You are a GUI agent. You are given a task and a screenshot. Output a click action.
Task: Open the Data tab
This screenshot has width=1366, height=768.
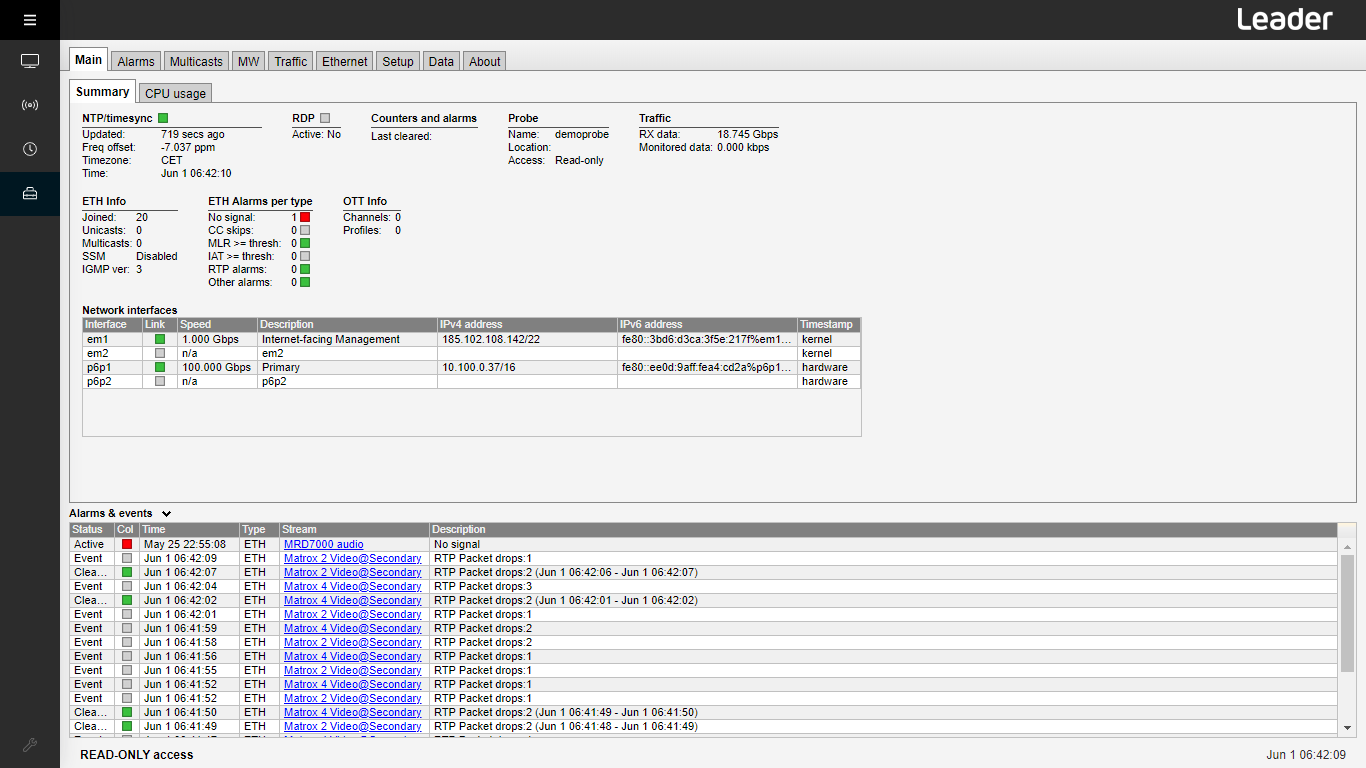pos(441,62)
